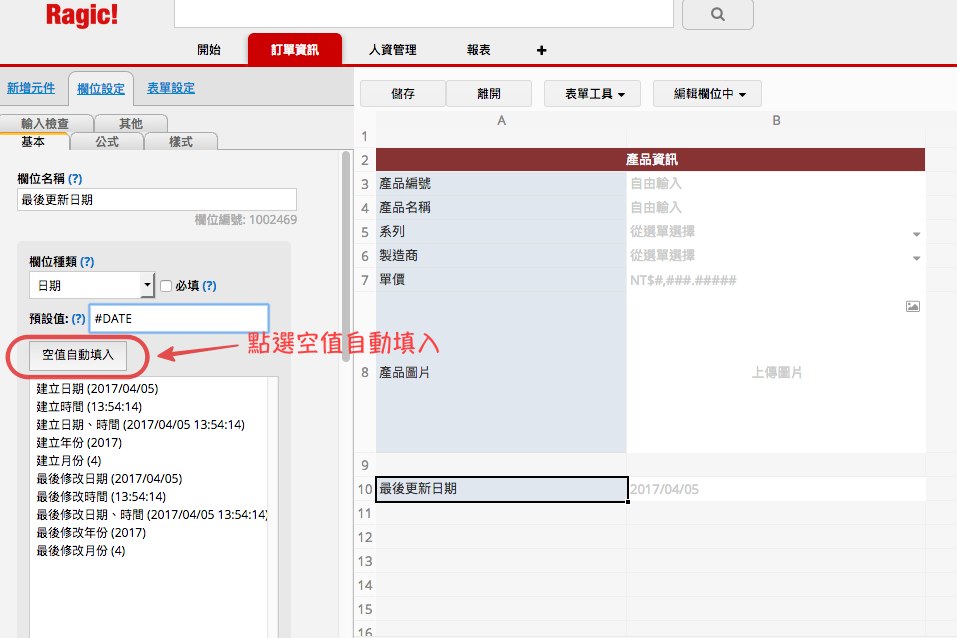This screenshot has width=957, height=638.
Task: Toggle the 必填 checkbox
Action: (167, 286)
